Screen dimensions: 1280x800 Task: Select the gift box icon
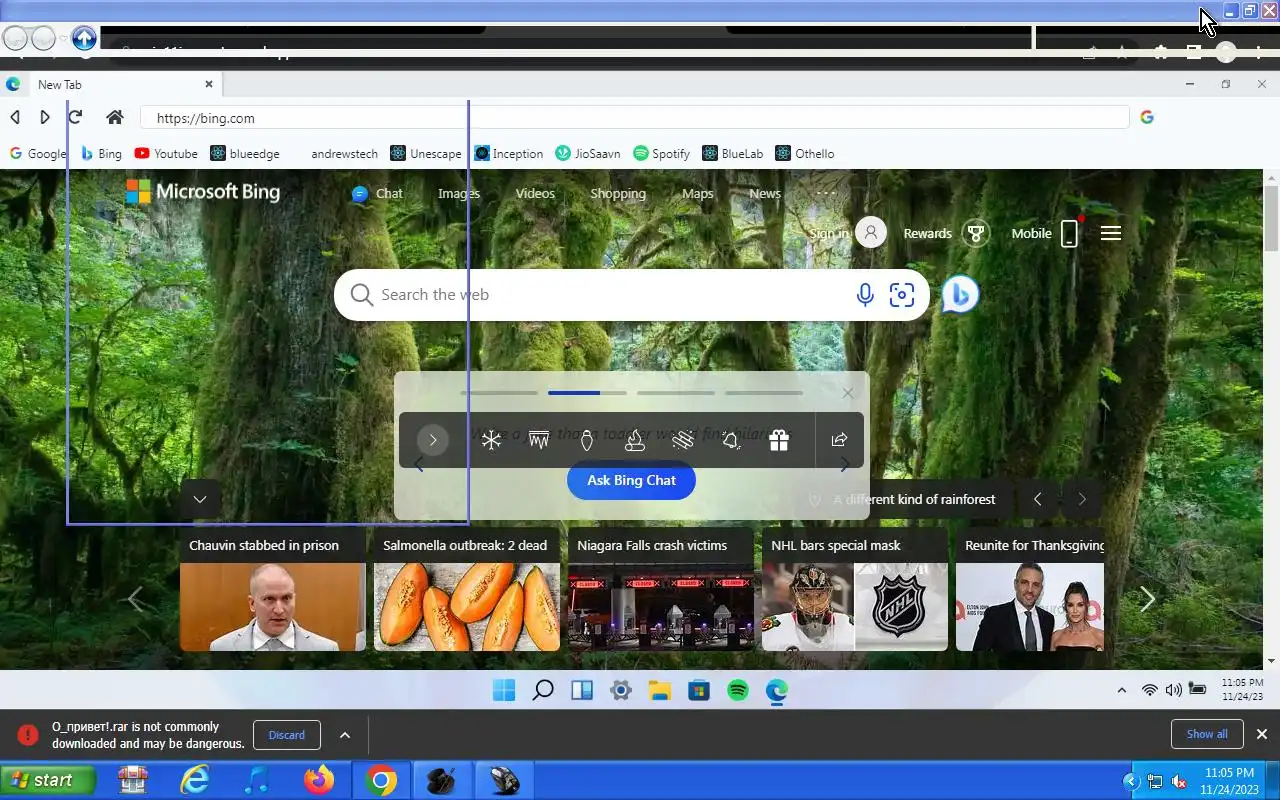(x=779, y=440)
